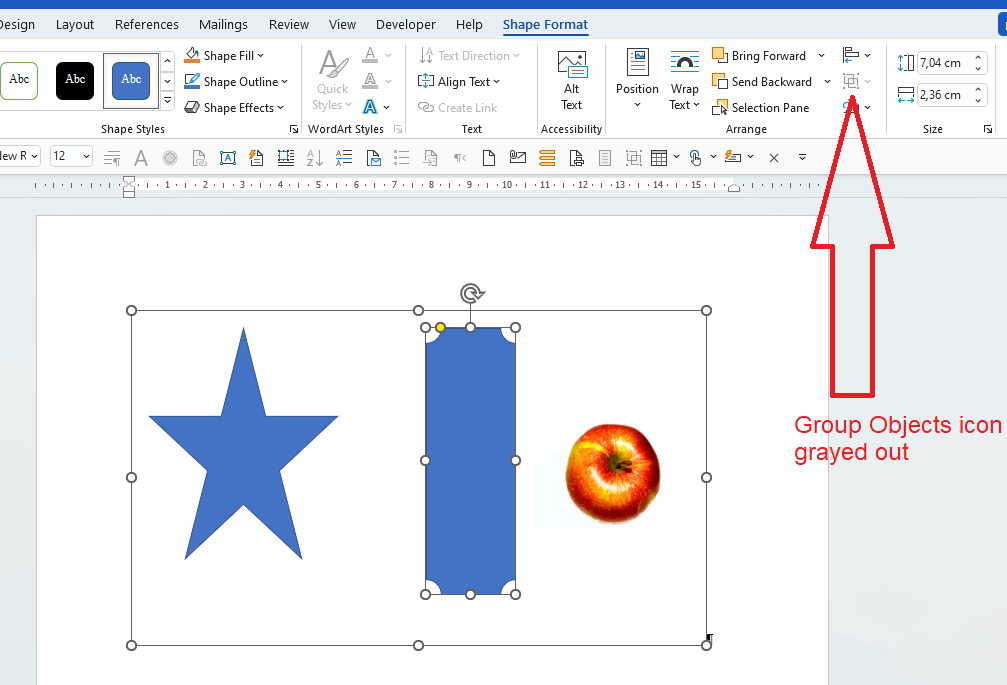The height and width of the screenshot is (685, 1007).
Task: Open the Wrap Text options
Action: pos(685,79)
